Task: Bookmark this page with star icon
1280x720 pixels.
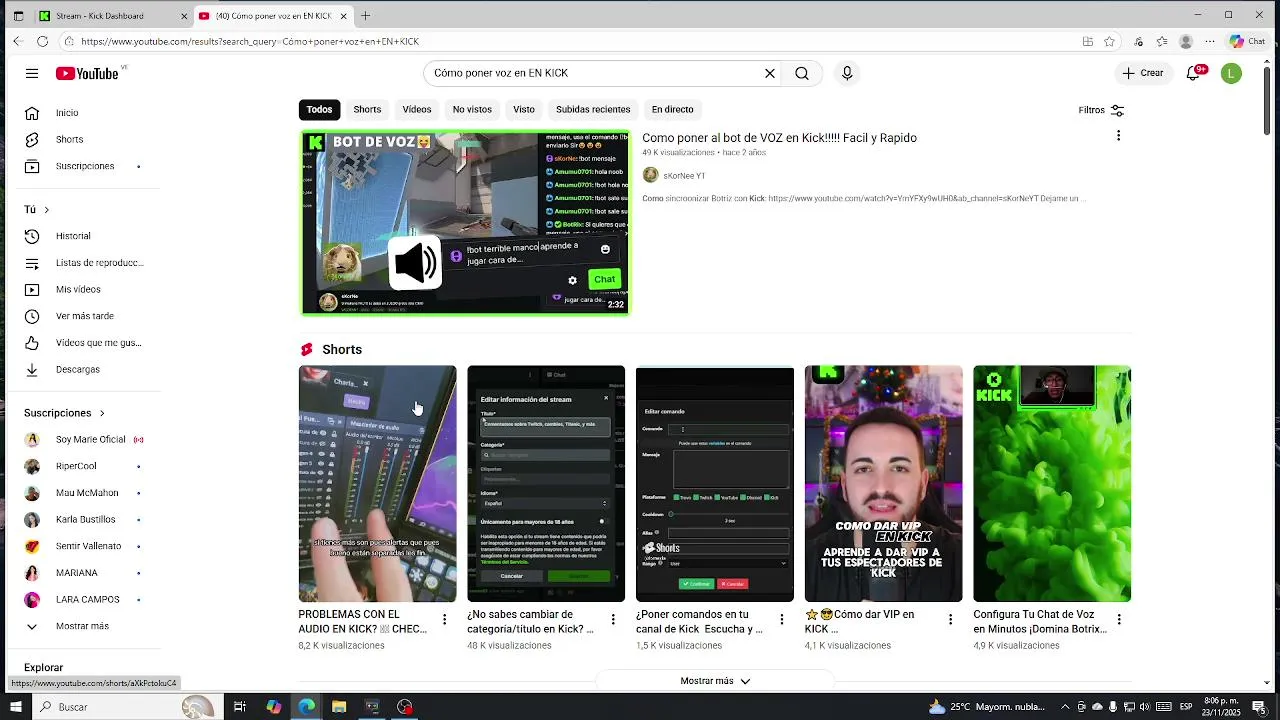Action: [1109, 41]
